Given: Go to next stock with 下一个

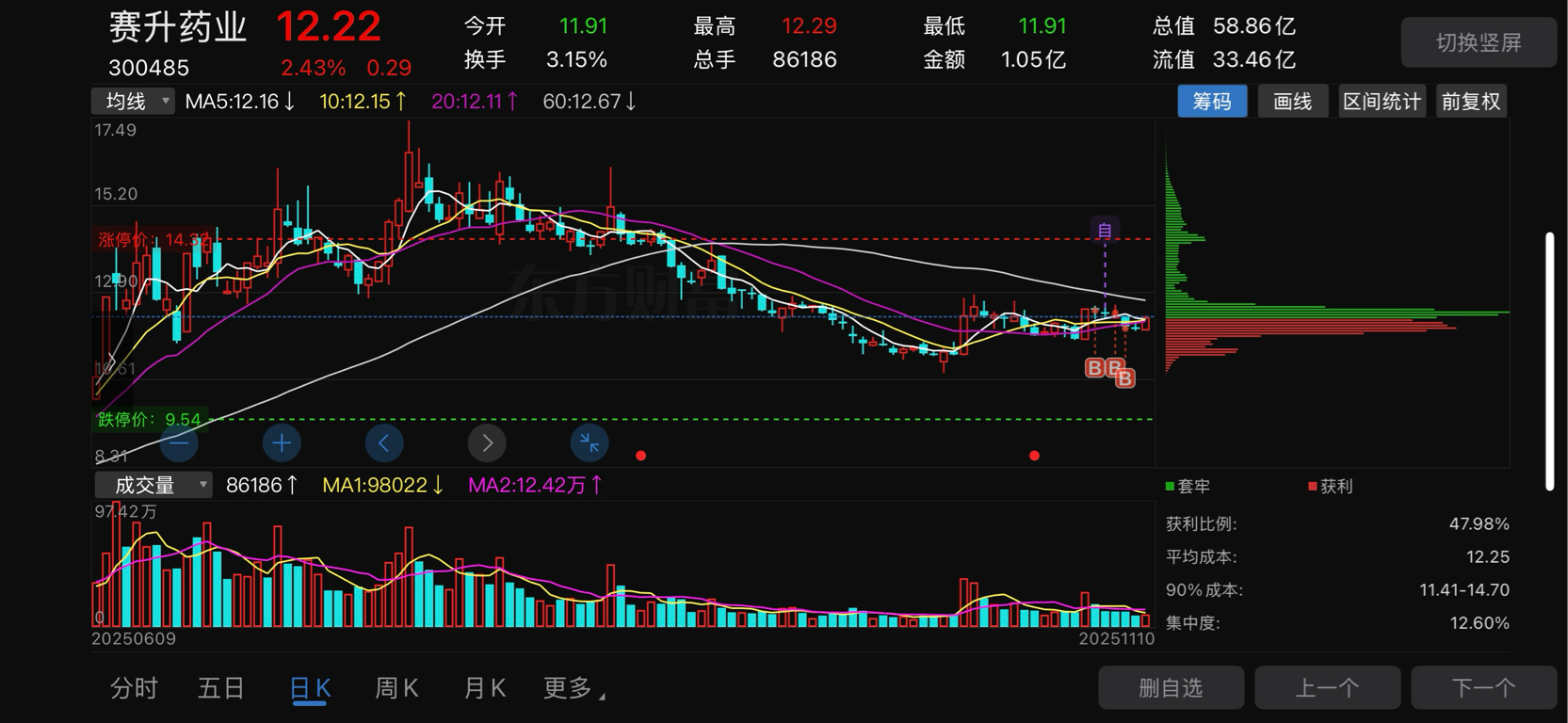Looking at the screenshot, I should [x=1483, y=688].
